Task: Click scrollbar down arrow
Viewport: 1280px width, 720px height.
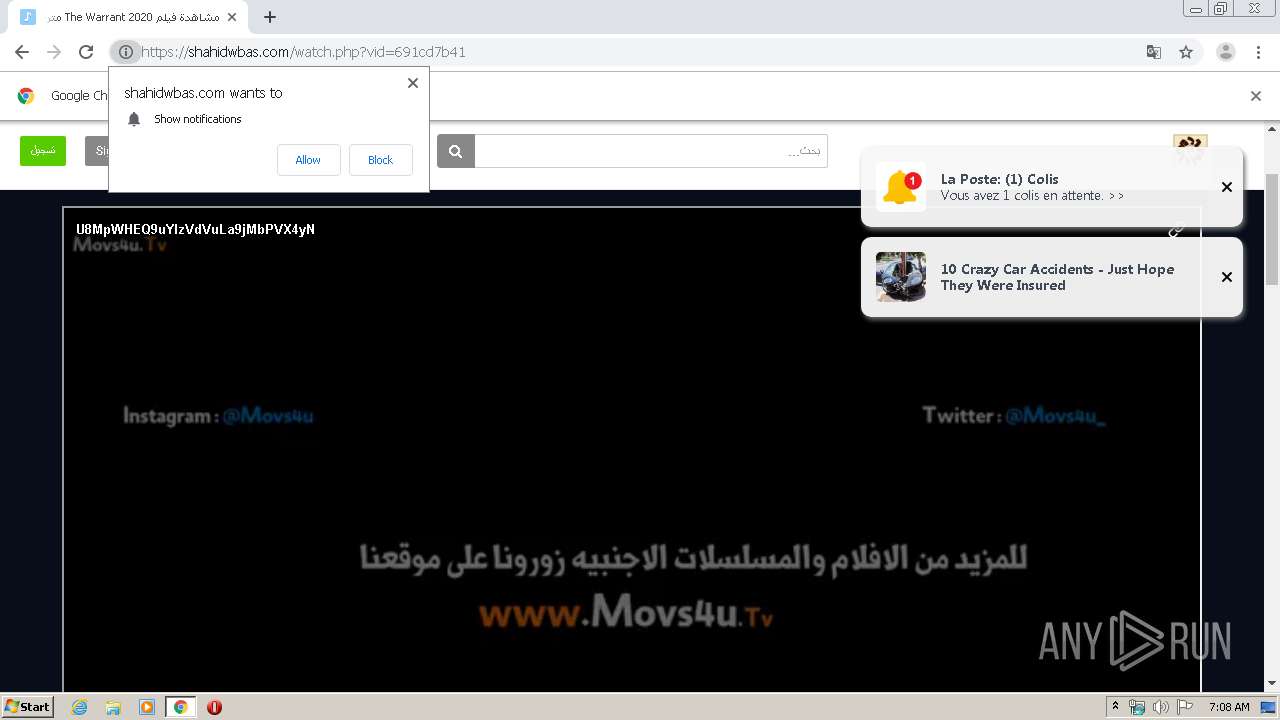Action: [x=1272, y=684]
